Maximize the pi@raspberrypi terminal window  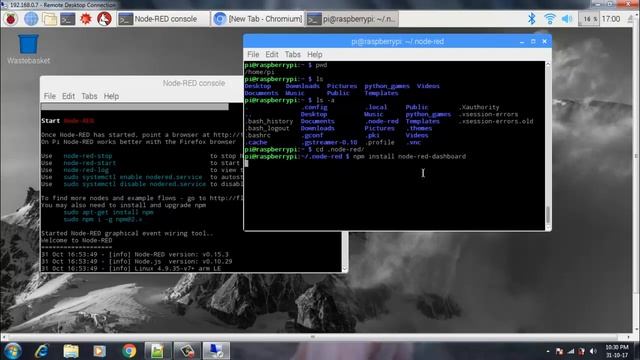point(533,42)
